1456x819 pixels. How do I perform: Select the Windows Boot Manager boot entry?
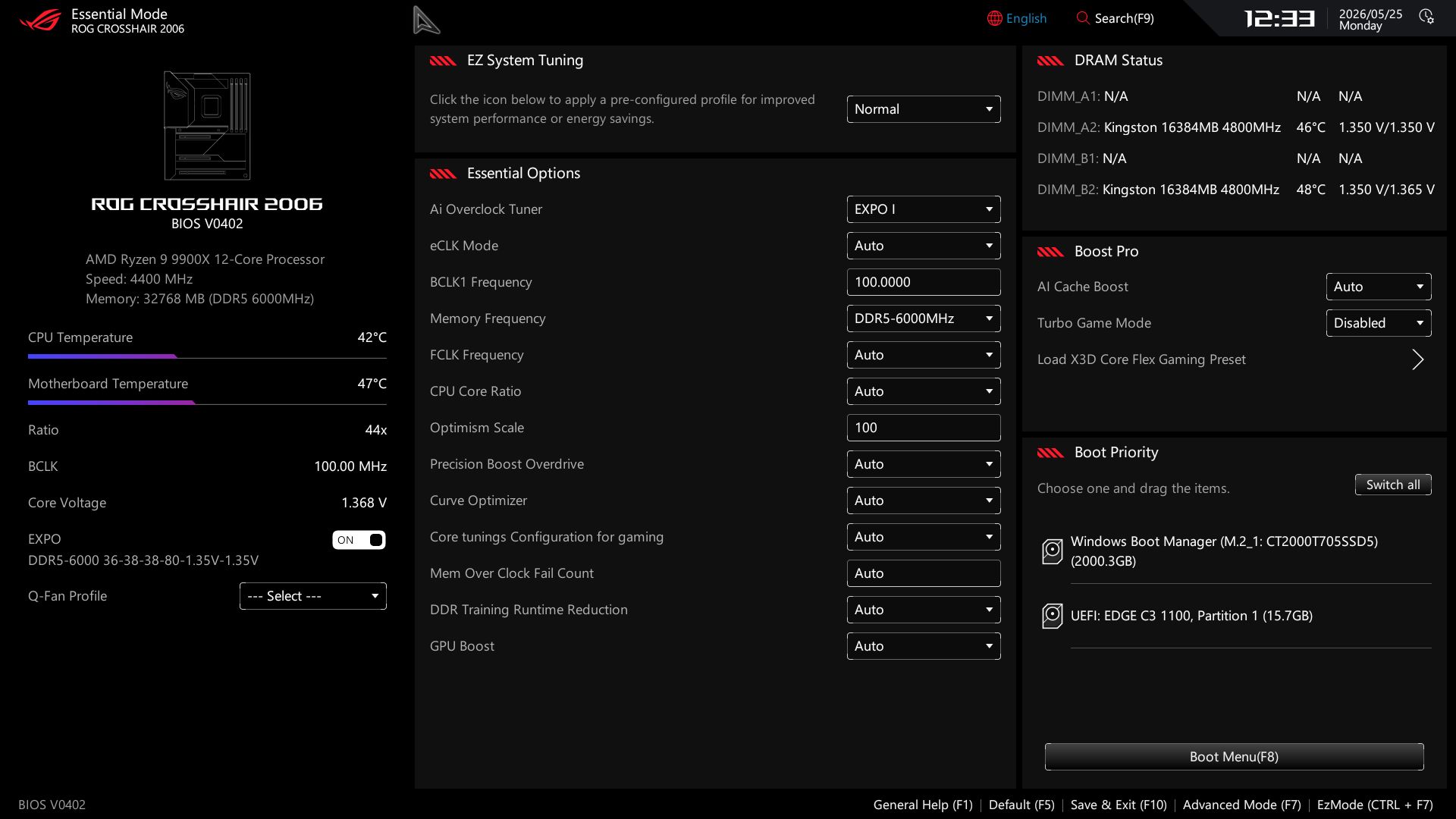click(x=1238, y=551)
